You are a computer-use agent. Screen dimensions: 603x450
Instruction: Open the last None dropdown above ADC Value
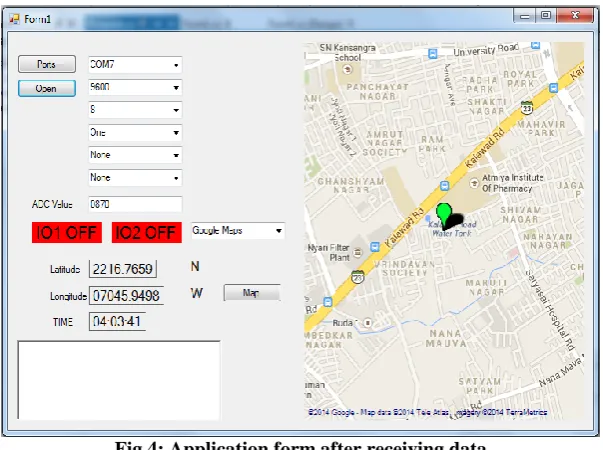pos(135,178)
